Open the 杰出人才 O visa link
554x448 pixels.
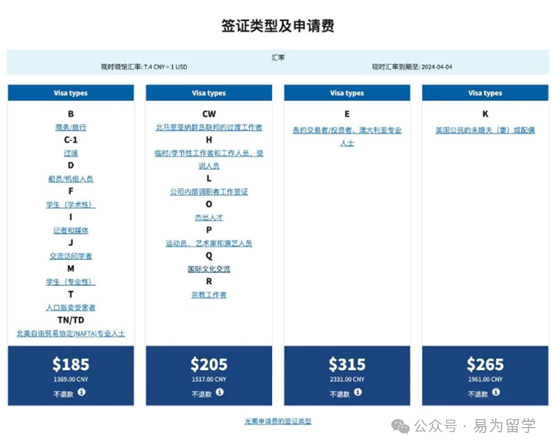[x=209, y=218]
